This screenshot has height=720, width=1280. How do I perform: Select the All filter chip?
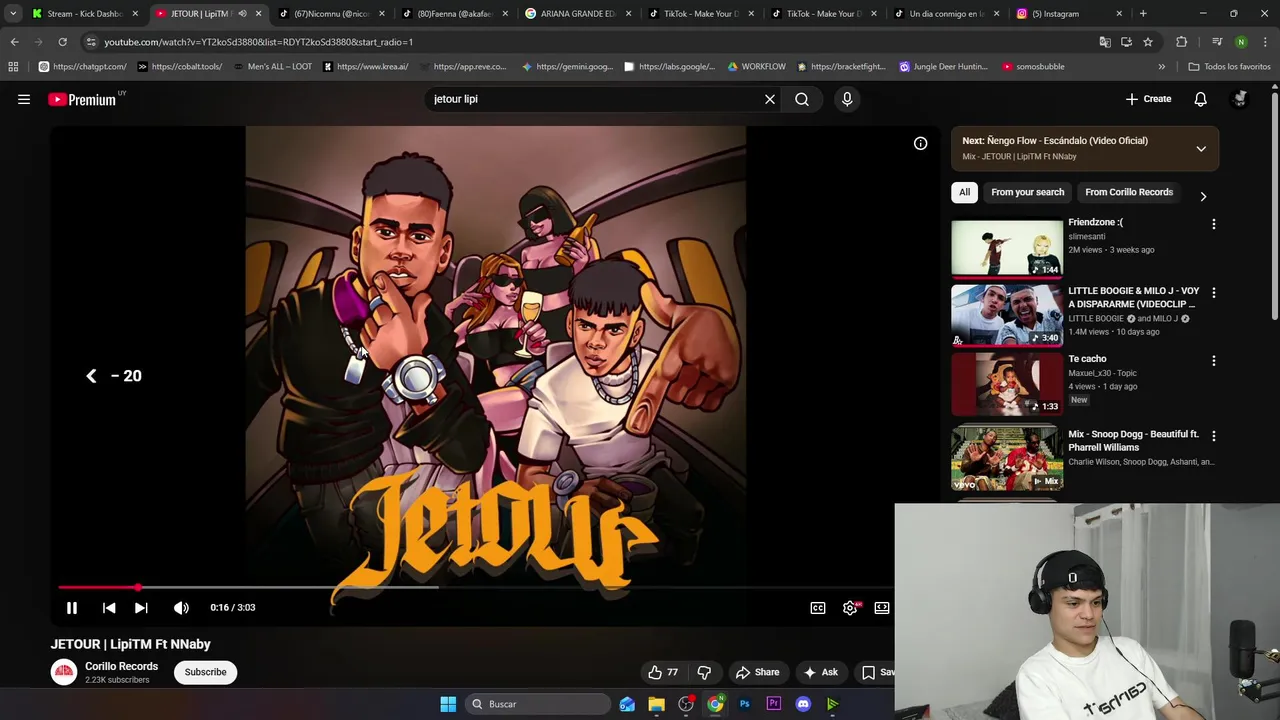coord(964,192)
